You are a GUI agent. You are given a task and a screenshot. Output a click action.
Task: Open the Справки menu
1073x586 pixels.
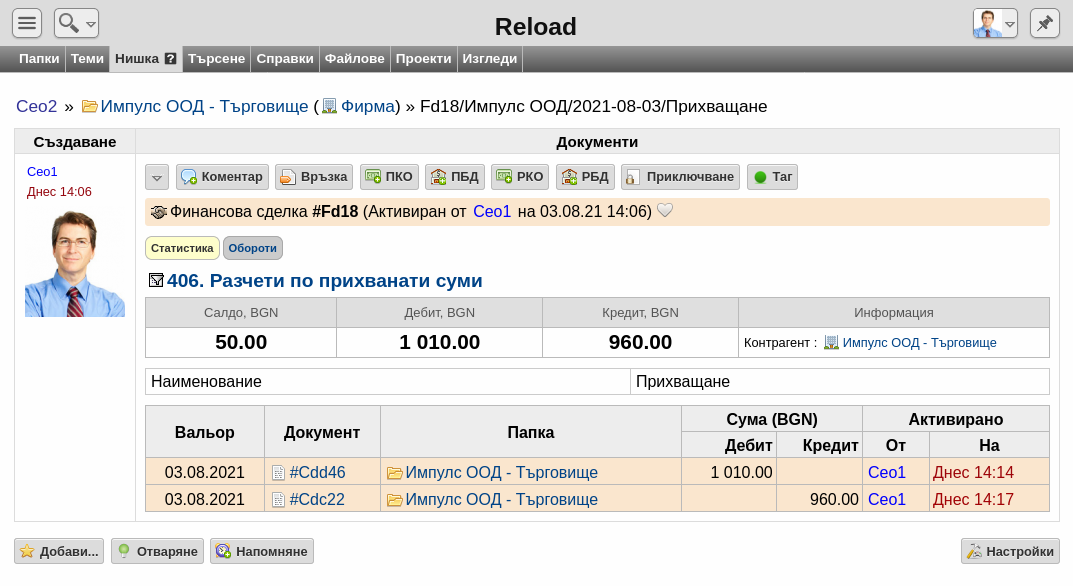coord(285,59)
